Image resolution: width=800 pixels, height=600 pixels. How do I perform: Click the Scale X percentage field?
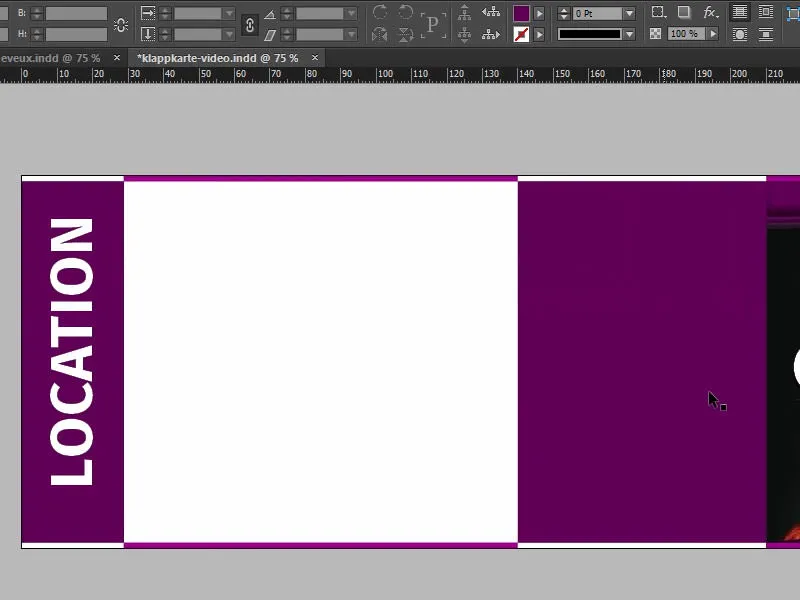(198, 13)
